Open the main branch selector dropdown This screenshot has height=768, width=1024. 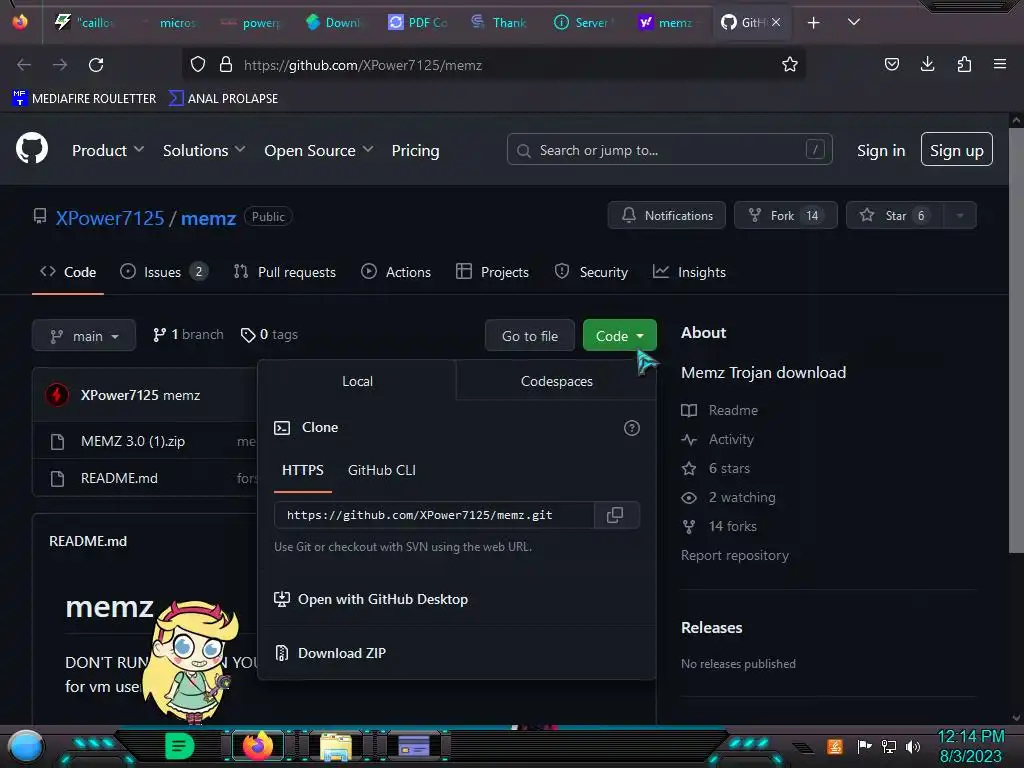(84, 336)
